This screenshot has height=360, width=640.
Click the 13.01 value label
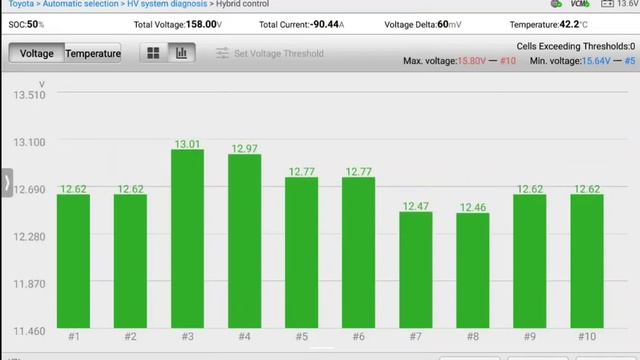point(187,144)
